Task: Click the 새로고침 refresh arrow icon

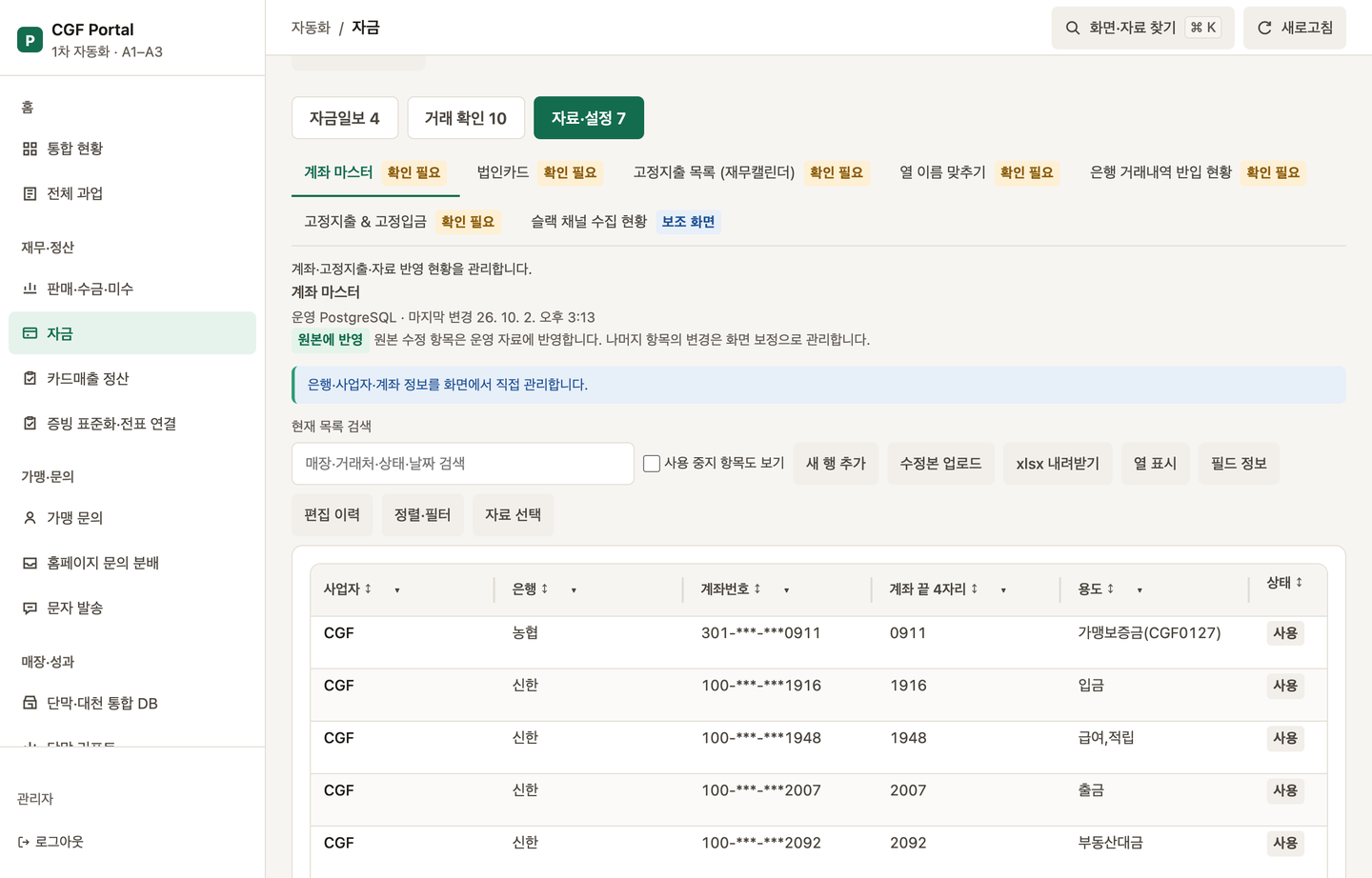Action: (x=1264, y=28)
